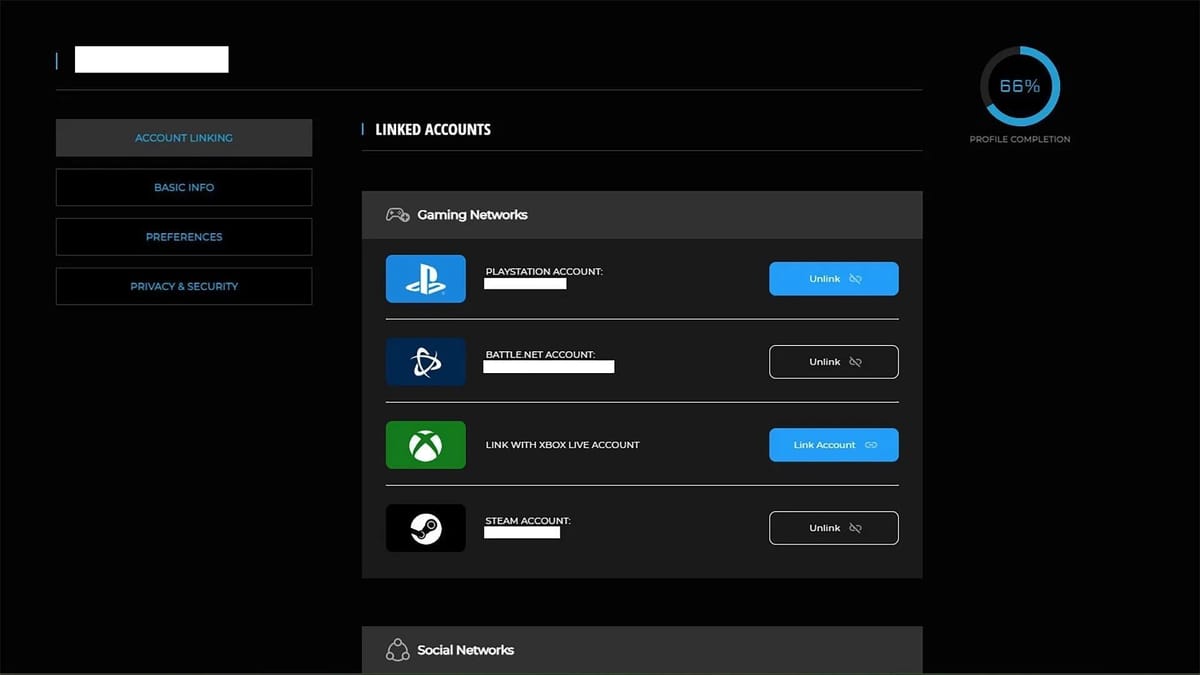
Task: Switch to the Account Linking tab
Action: point(184,137)
